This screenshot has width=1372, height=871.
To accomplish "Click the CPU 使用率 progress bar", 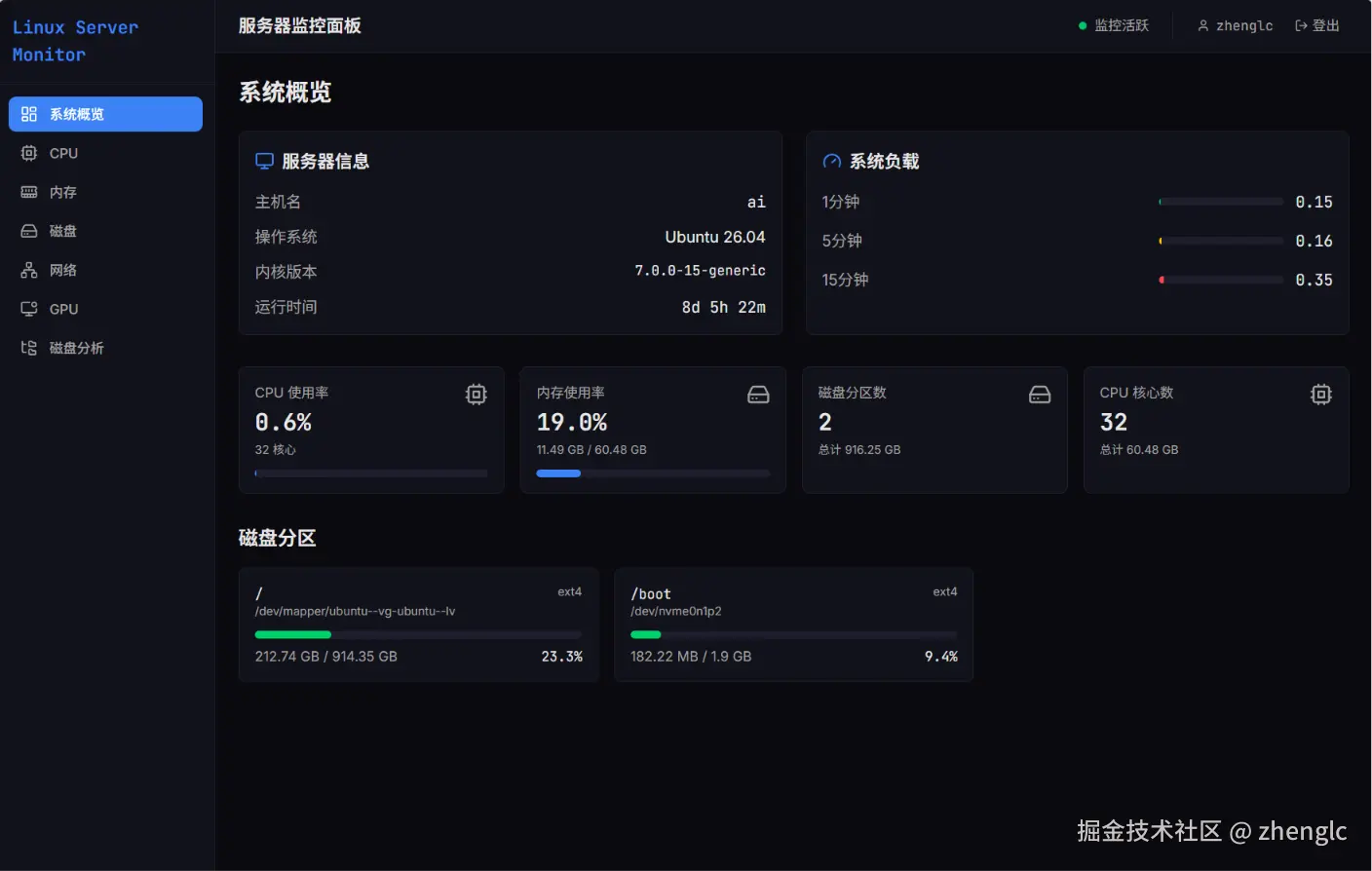I will [371, 473].
